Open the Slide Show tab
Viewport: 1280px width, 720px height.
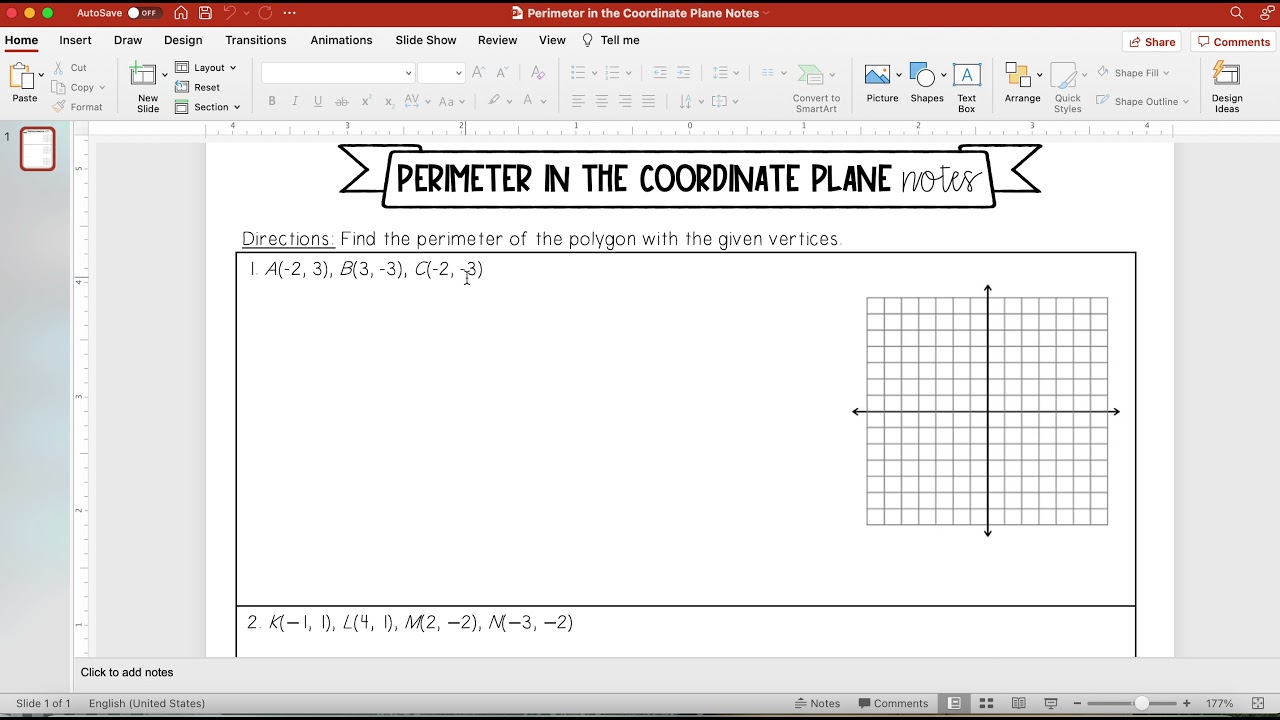[426, 40]
